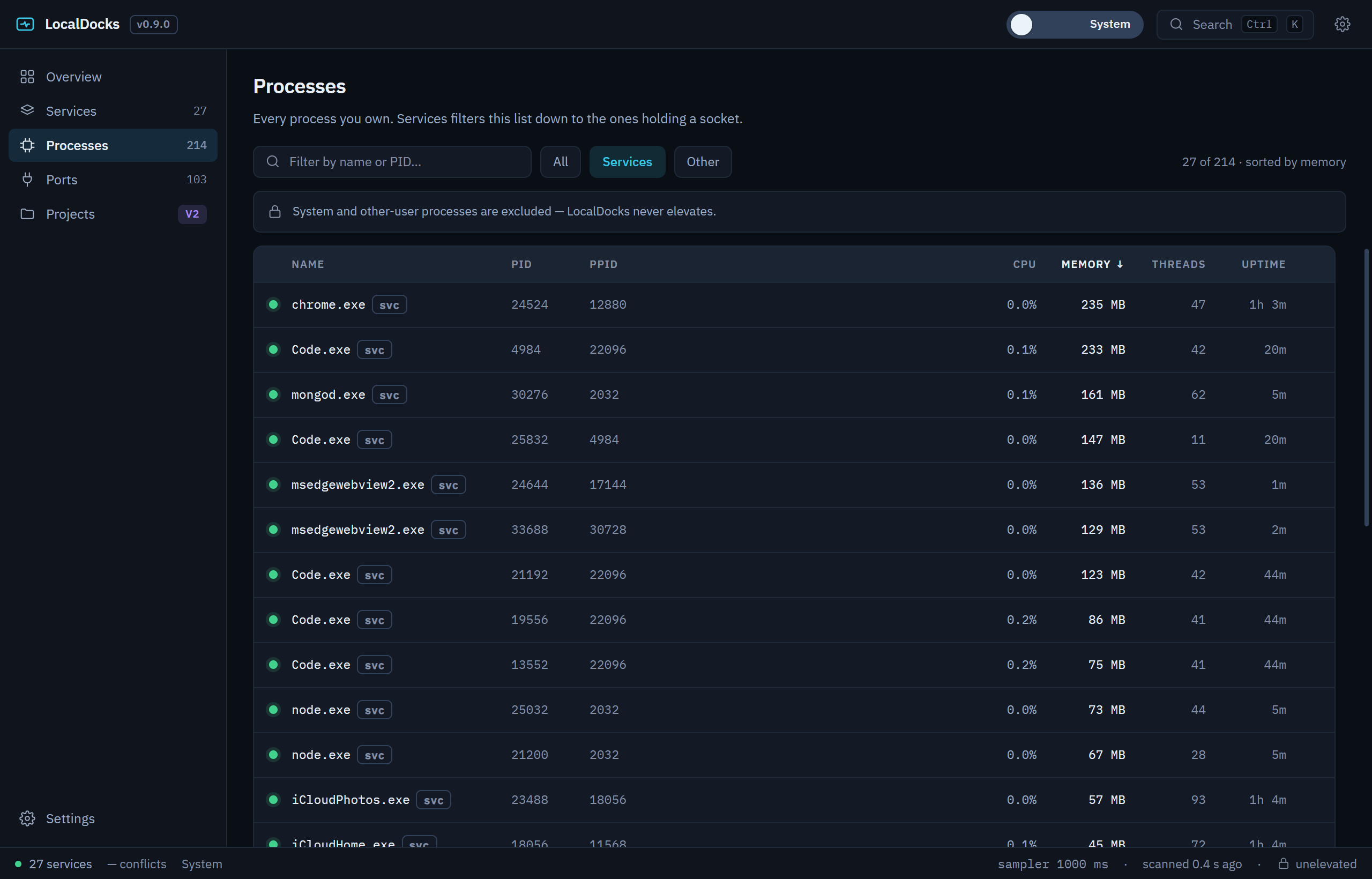Click the 161 MB memory cell
The image size is (1372, 879).
click(x=1102, y=394)
